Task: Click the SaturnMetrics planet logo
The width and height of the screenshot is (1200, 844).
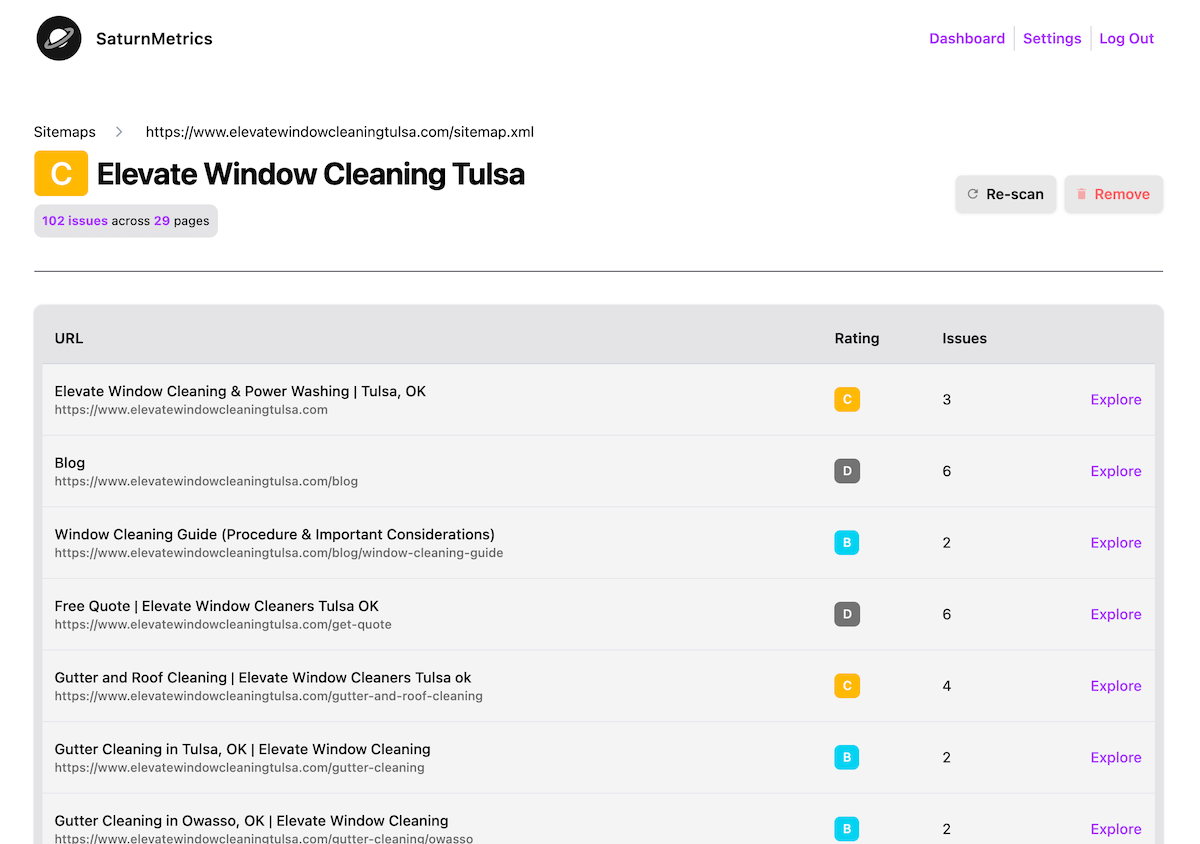Action: click(59, 39)
